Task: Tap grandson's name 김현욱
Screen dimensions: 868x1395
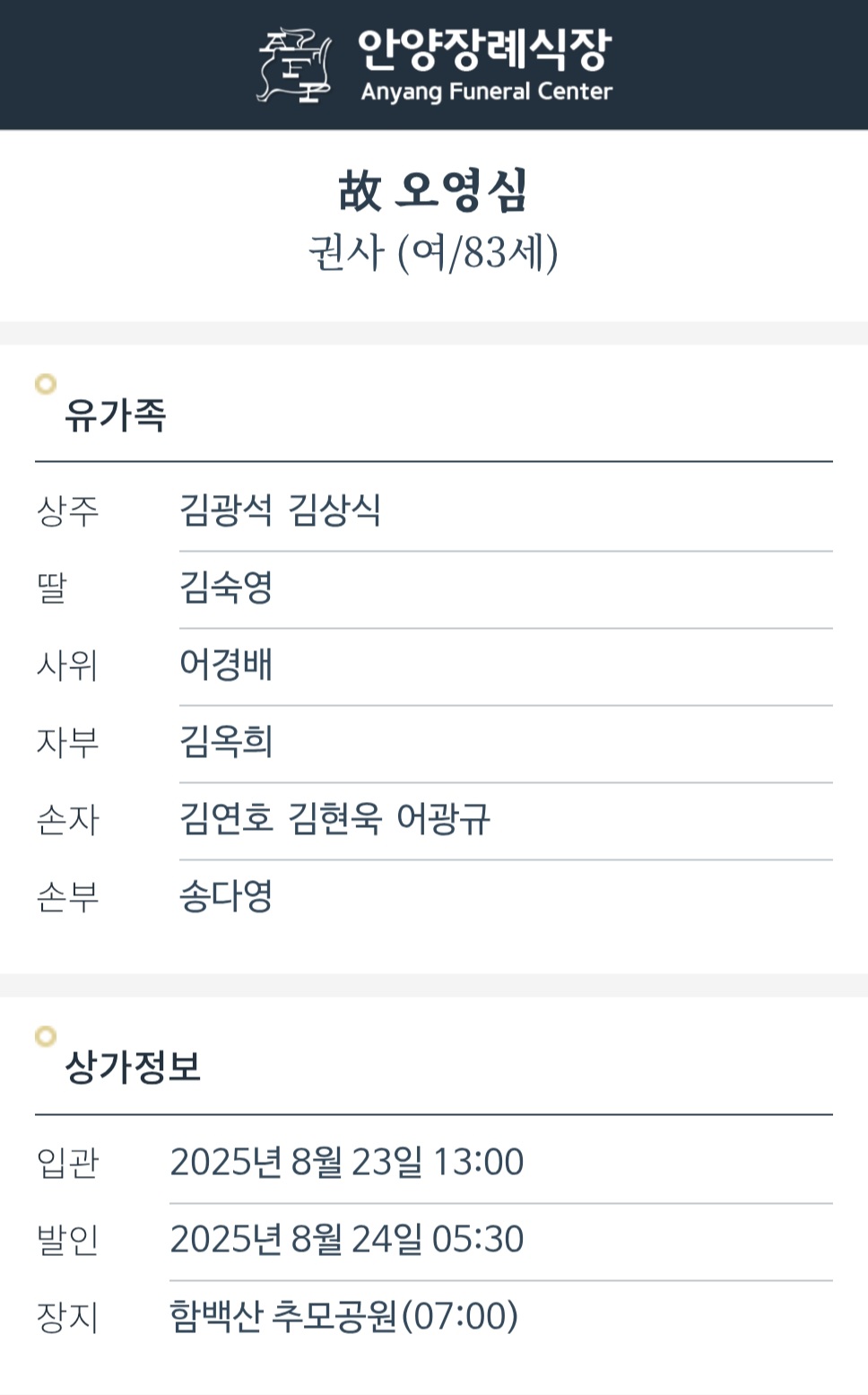Action: coord(334,819)
